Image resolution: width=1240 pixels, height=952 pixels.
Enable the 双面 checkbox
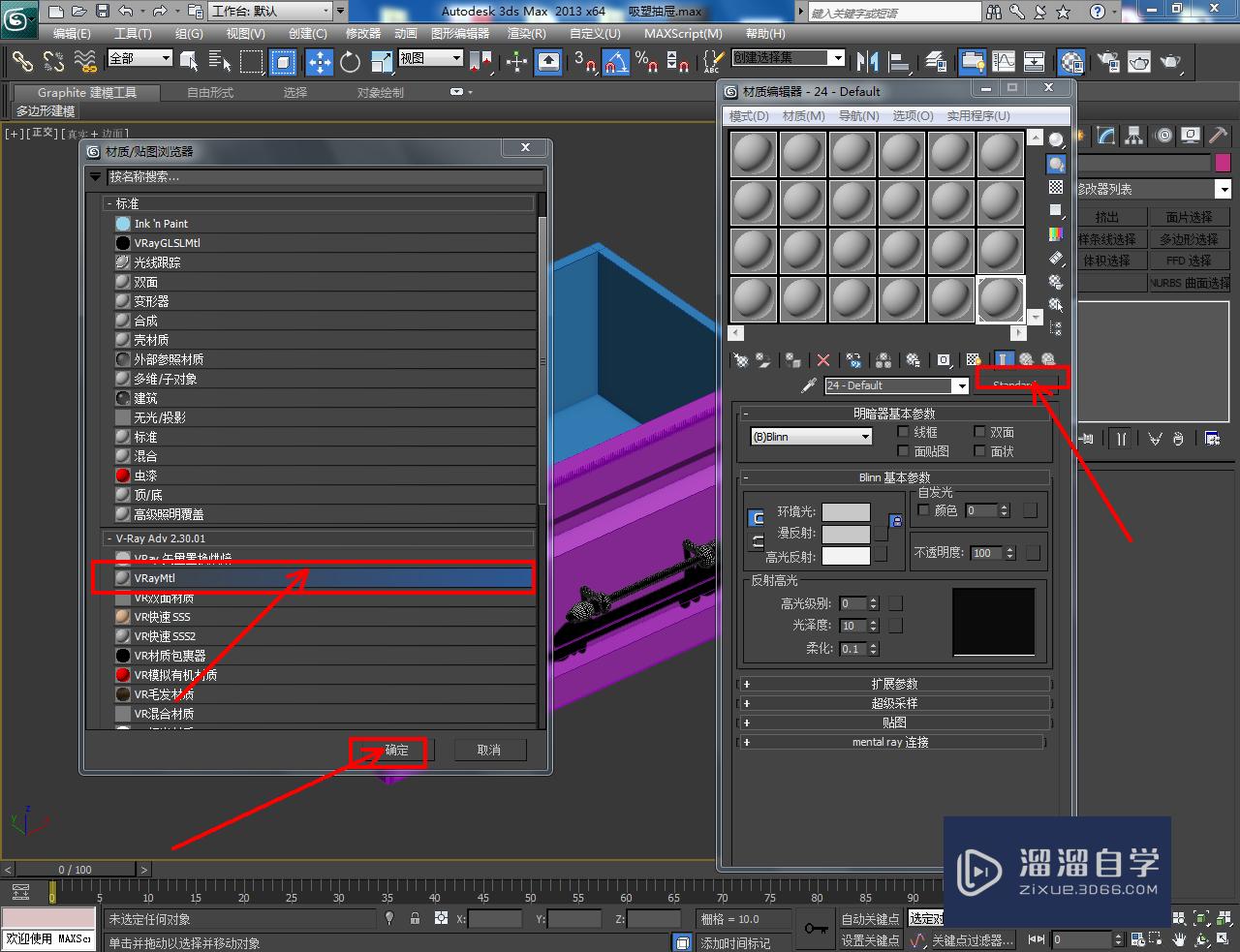[980, 432]
